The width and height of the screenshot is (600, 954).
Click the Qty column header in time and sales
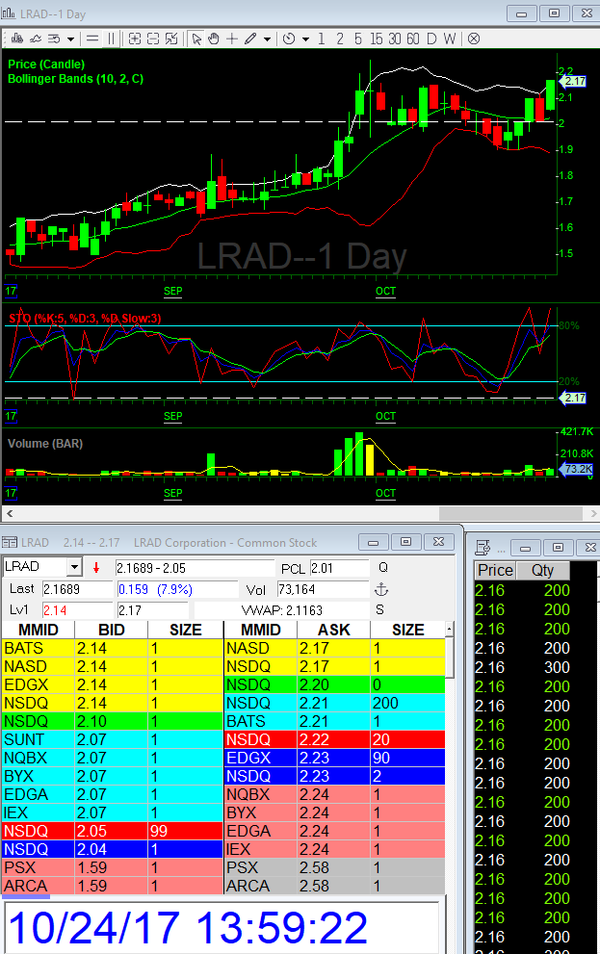(543, 570)
